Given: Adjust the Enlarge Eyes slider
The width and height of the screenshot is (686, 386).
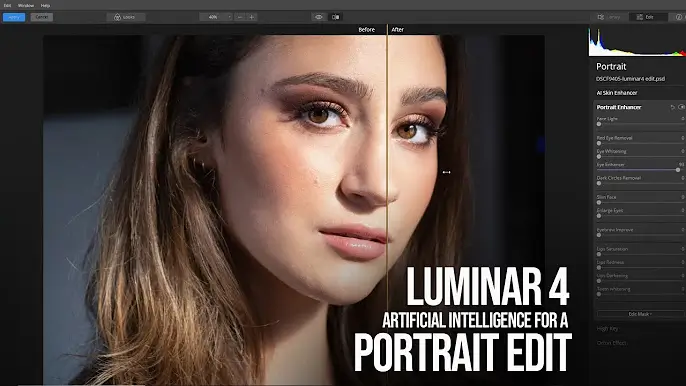Looking at the screenshot, I should pyautogui.click(x=641, y=216).
